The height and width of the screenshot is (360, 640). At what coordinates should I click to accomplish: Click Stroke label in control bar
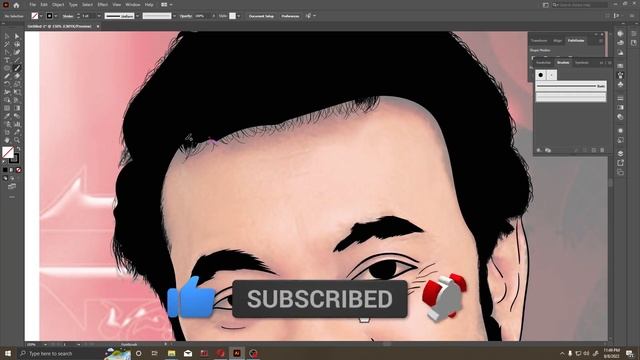pos(68,16)
